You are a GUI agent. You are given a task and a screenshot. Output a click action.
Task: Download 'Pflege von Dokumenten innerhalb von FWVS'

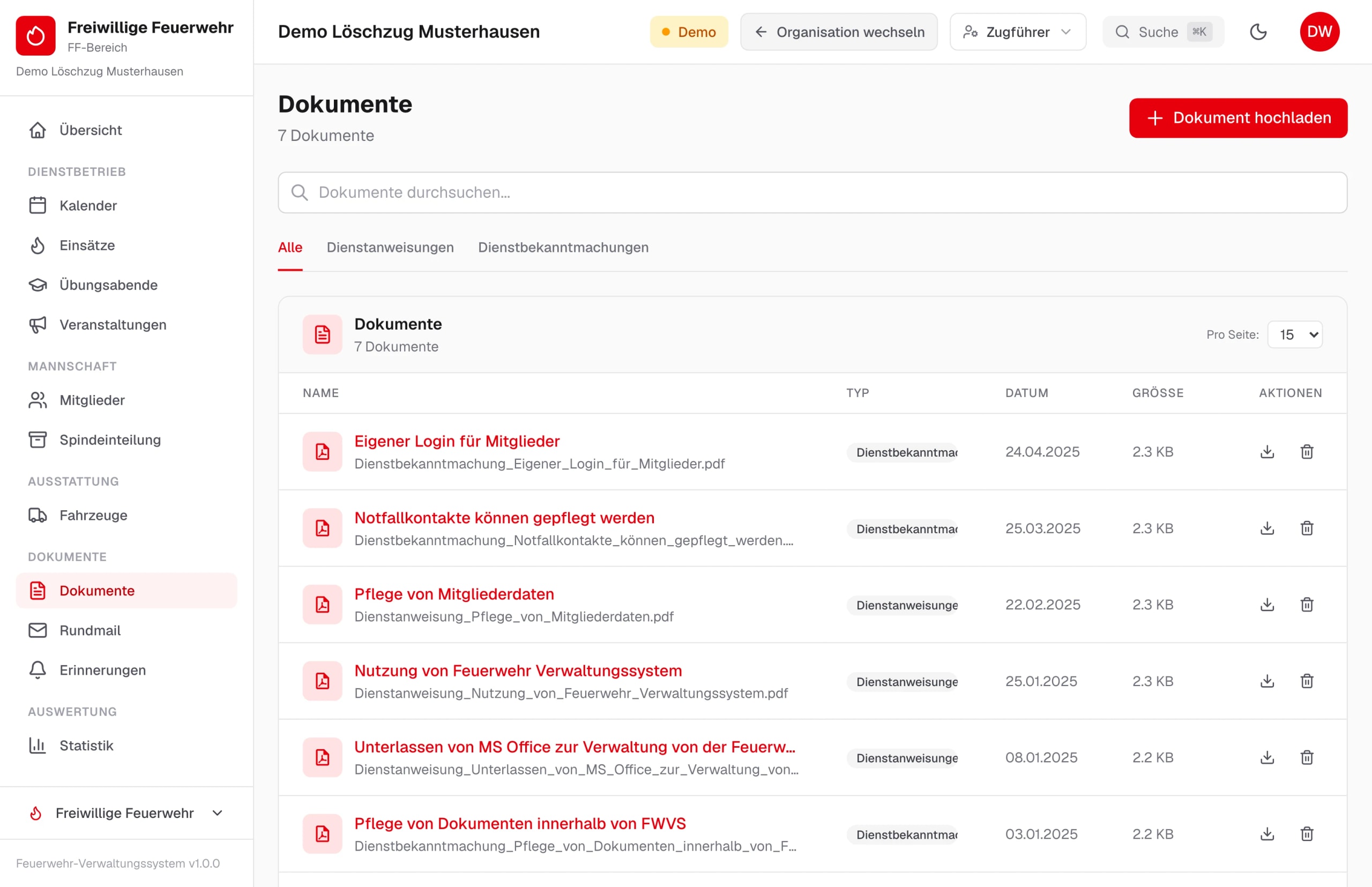click(x=1266, y=834)
